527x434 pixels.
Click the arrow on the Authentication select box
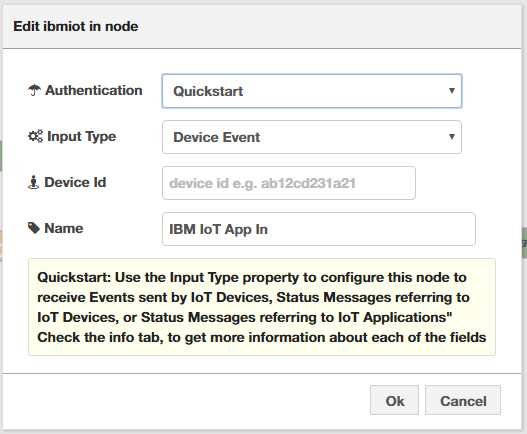(452, 90)
